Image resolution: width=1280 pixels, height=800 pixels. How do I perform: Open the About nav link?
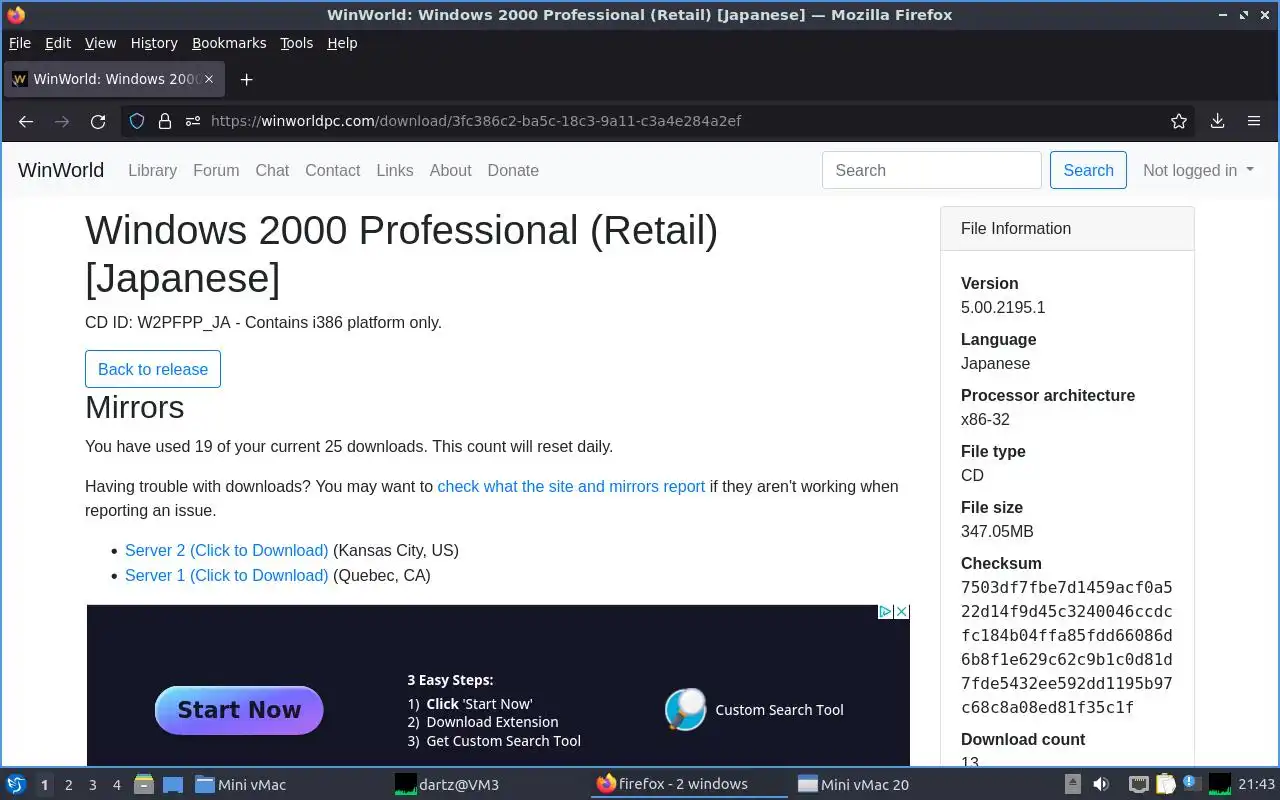[x=450, y=170]
